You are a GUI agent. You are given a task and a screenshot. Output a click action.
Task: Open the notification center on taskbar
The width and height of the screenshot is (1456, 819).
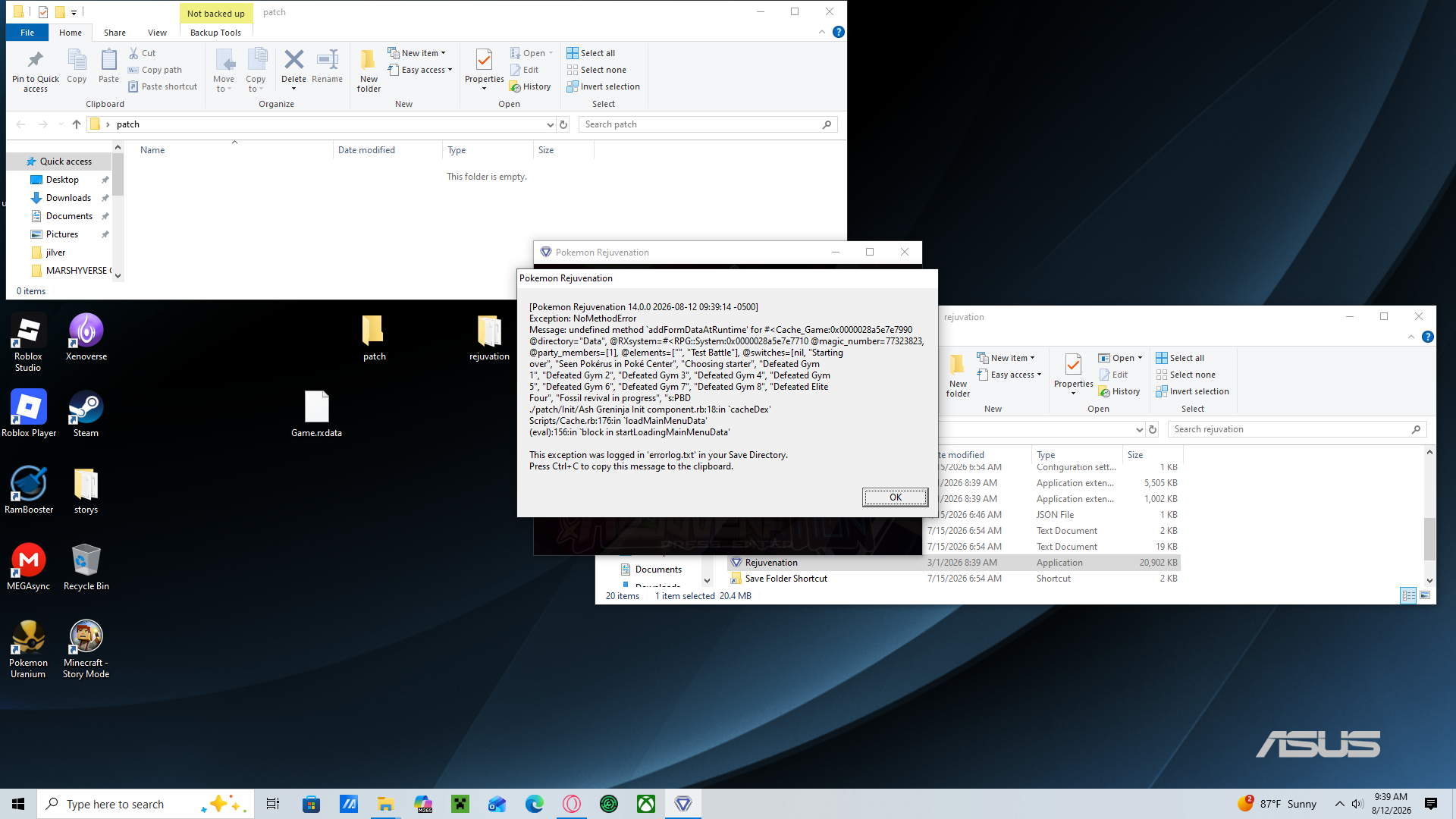(1431, 804)
